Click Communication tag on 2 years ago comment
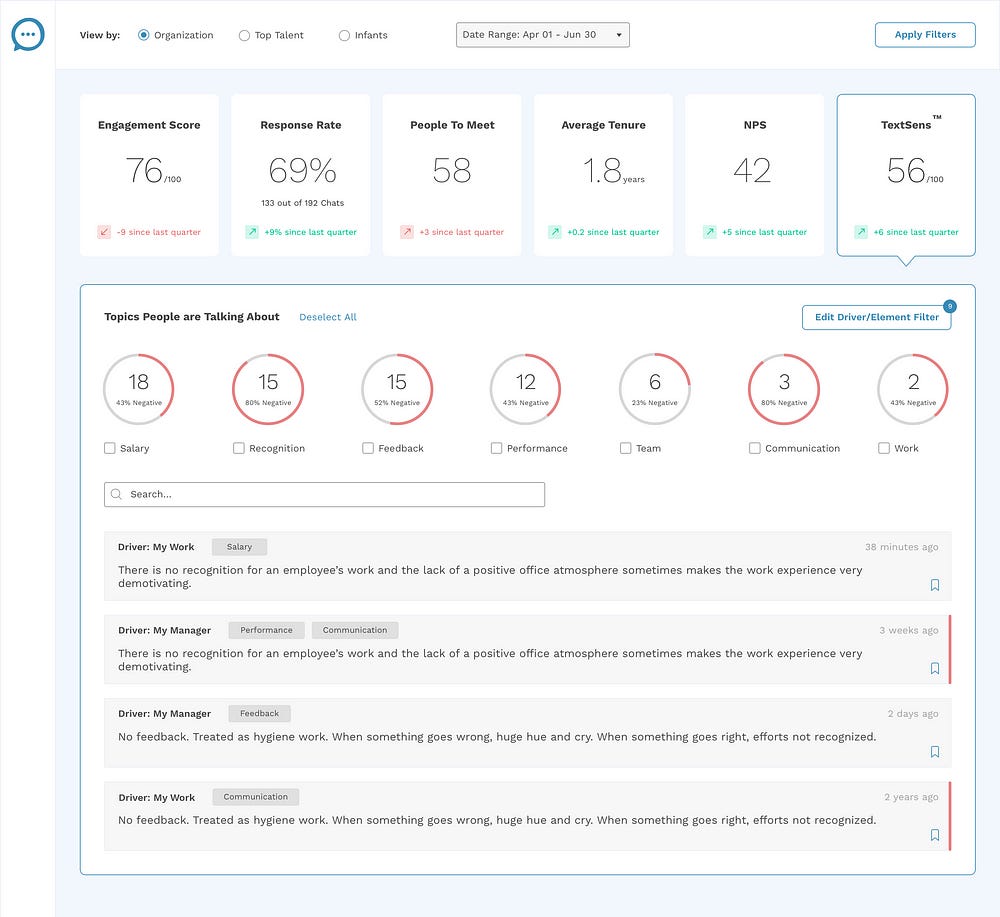The width and height of the screenshot is (1000, 917). pyautogui.click(x=256, y=796)
